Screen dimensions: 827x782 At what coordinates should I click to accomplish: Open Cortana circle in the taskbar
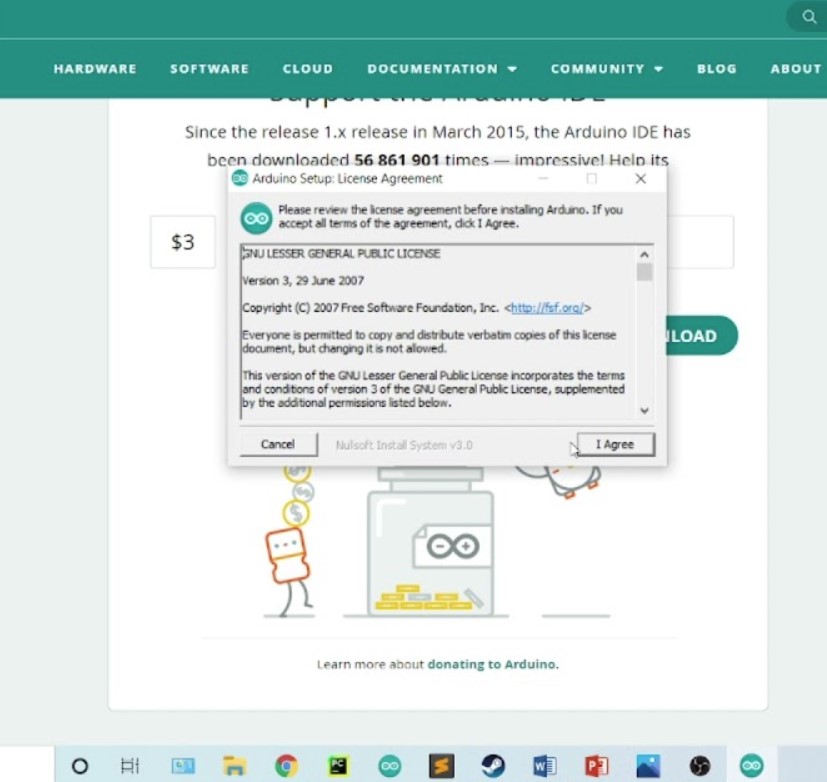pyautogui.click(x=80, y=766)
